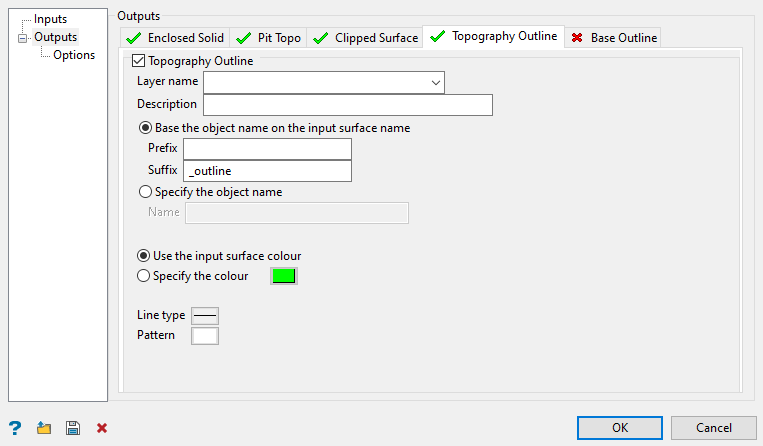Click the green colour swatch
763x446 pixels.
tap(284, 276)
